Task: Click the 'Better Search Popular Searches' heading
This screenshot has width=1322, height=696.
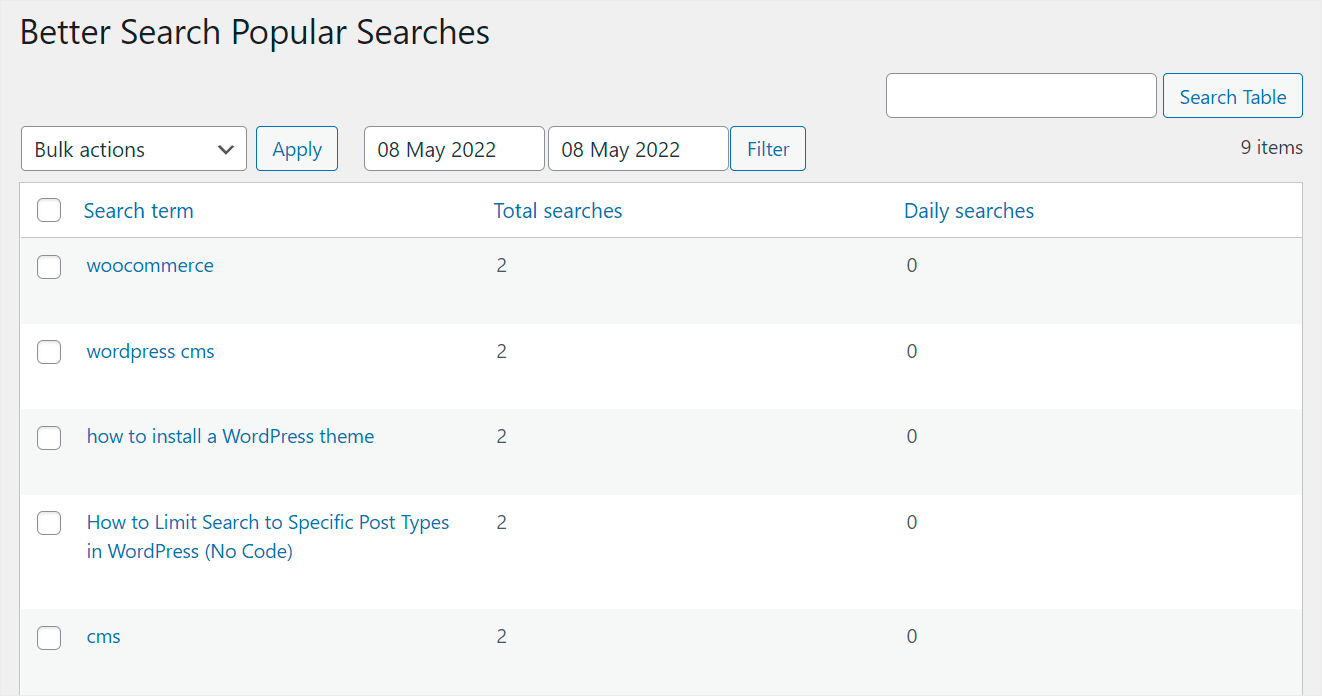Action: point(255,32)
